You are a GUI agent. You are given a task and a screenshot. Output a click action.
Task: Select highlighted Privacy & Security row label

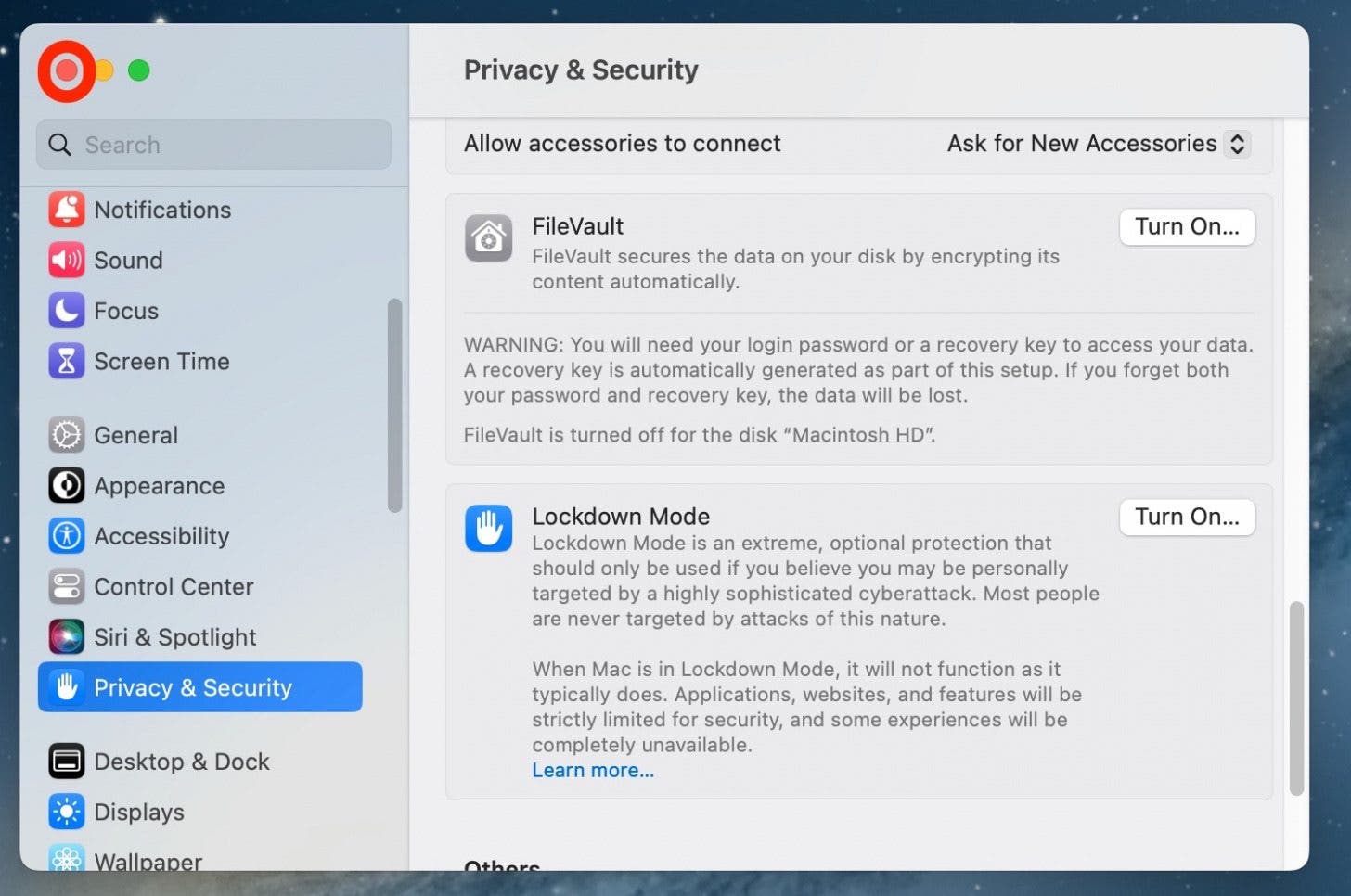click(x=193, y=687)
